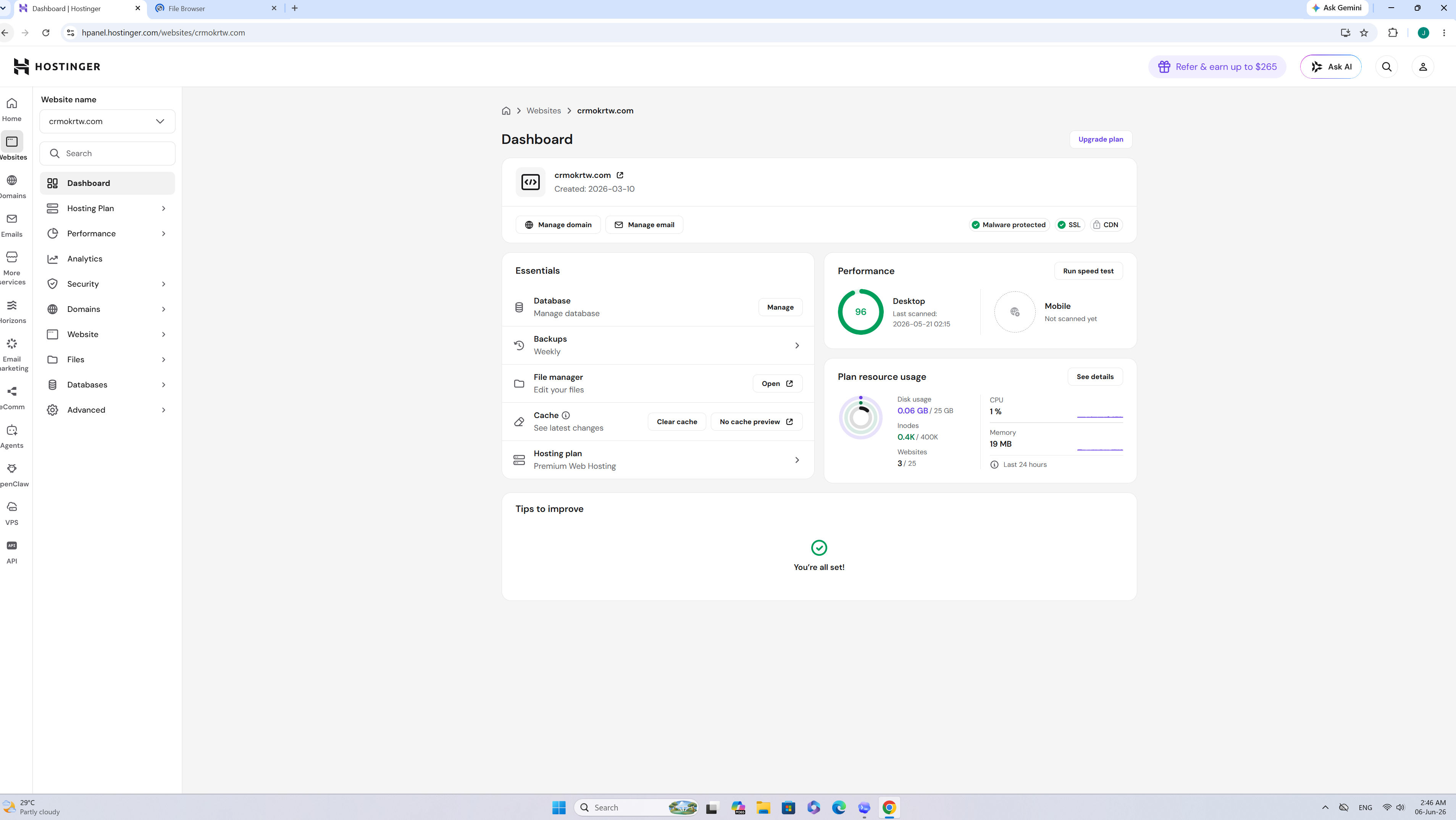1456x820 pixels.
Task: Open the eComm icon
Action: [12, 391]
